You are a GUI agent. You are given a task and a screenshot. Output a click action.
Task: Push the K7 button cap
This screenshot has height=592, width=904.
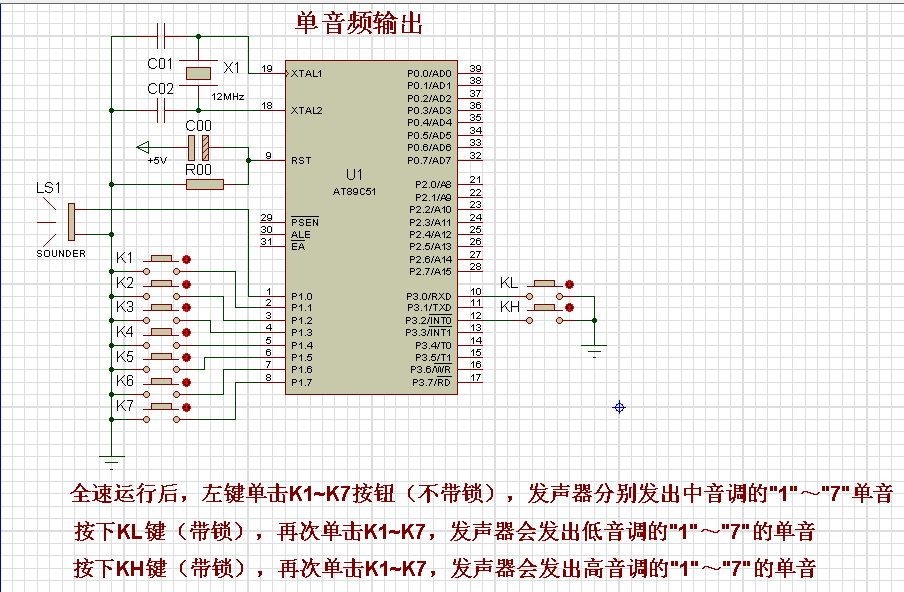click(161, 406)
